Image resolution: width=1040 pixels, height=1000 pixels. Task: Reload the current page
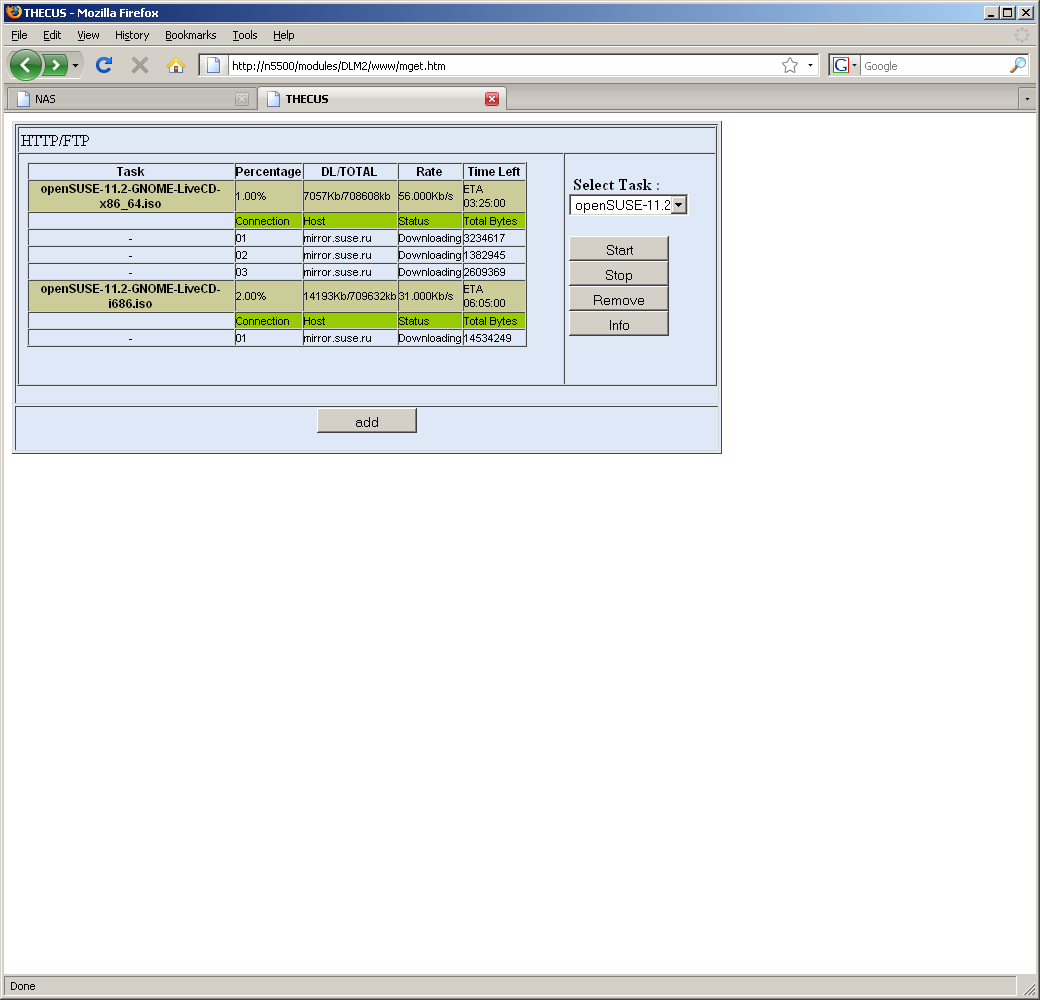coord(104,65)
